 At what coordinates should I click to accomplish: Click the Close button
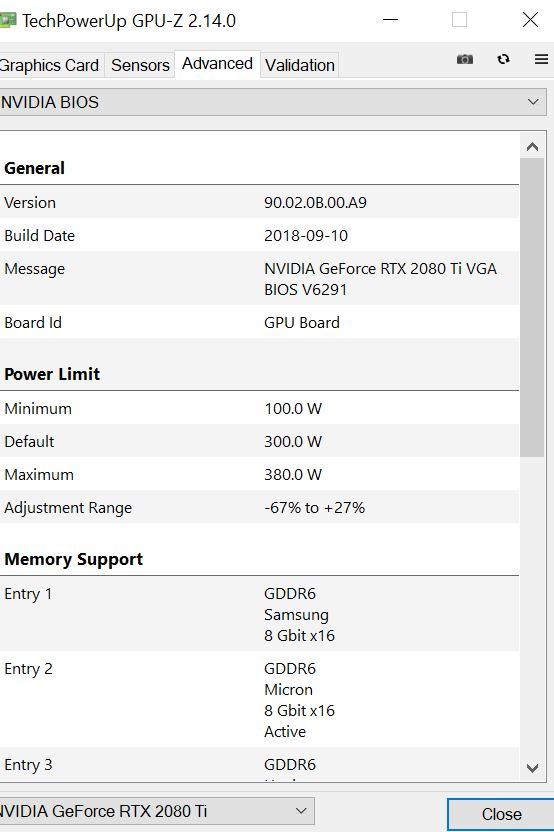(501, 814)
